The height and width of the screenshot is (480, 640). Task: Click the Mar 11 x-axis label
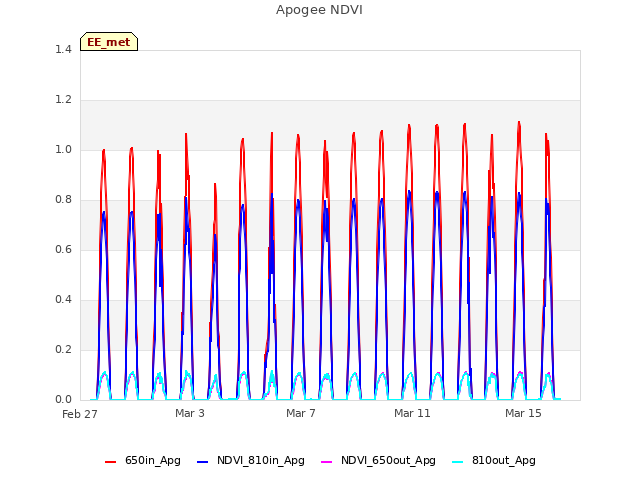click(412, 413)
